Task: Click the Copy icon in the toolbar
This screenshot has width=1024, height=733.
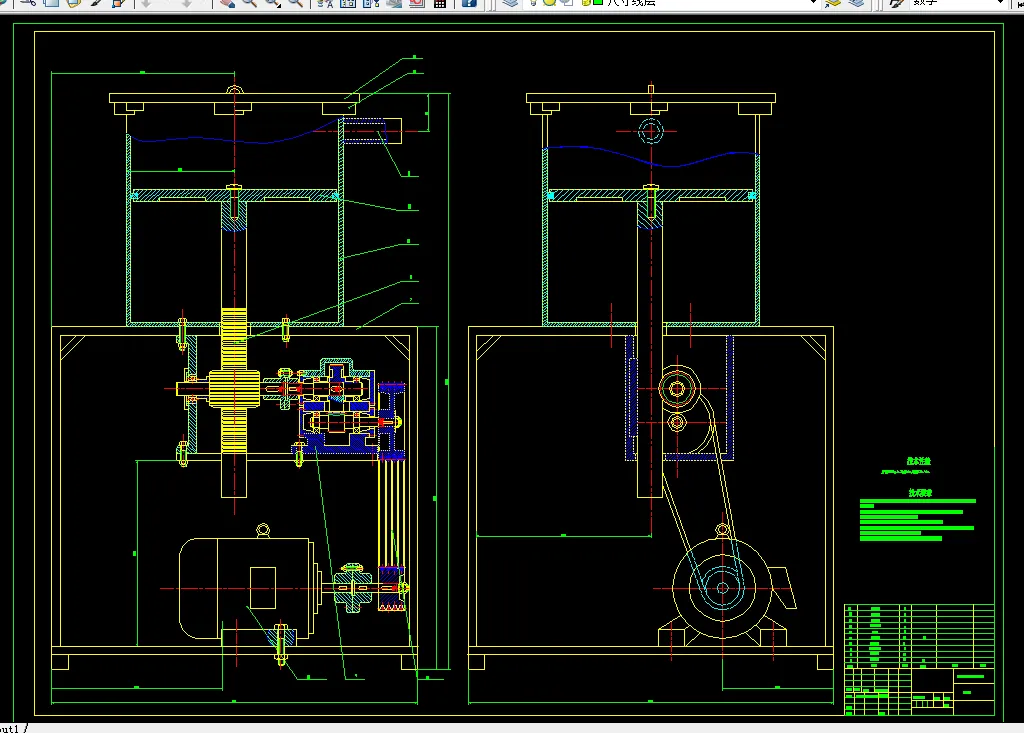Action: 52,3
